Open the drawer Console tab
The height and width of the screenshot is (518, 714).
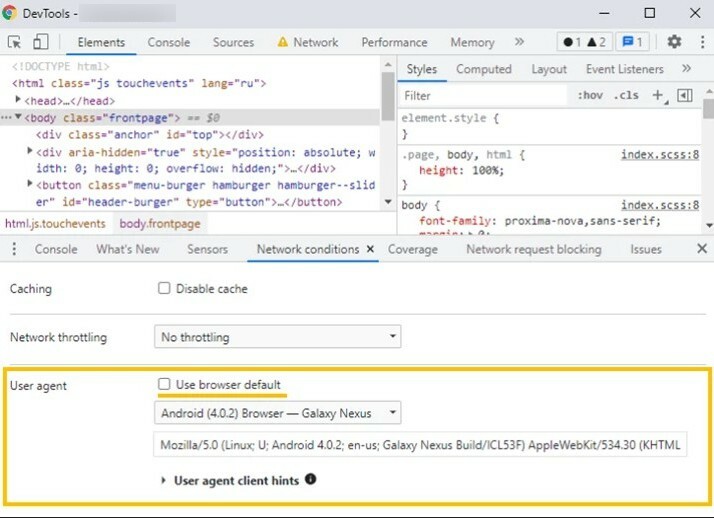pos(56,249)
